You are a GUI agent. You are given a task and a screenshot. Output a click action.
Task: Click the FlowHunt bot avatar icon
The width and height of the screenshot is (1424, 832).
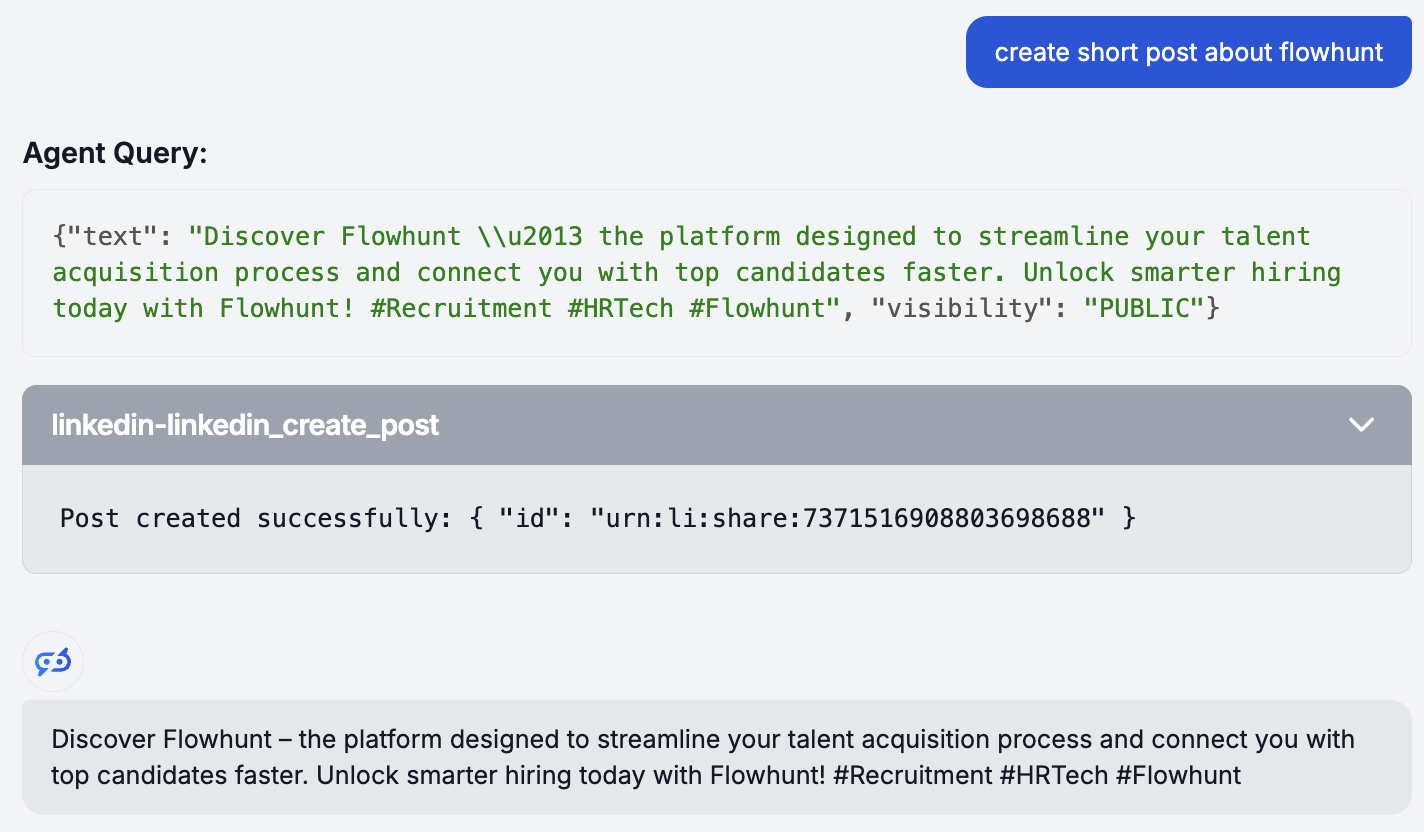53,661
